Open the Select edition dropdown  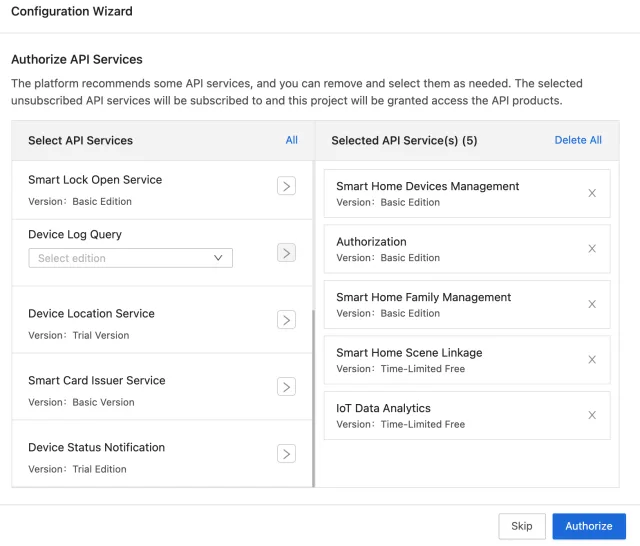coord(130,258)
